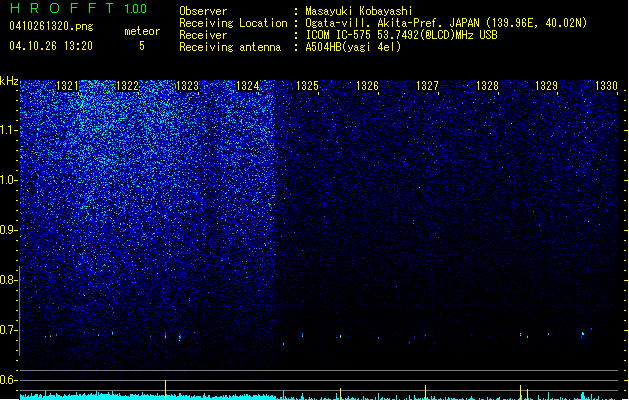The height and width of the screenshot is (400, 629).
Task: Click the 1324 time axis marker
Action: click(248, 86)
